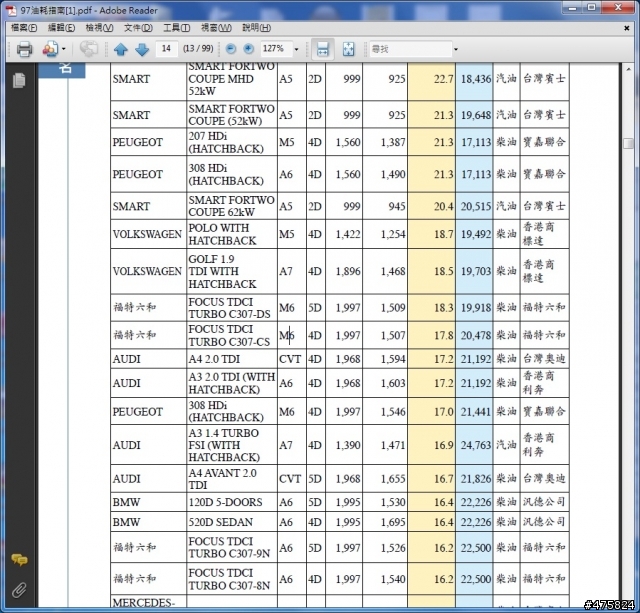Image resolution: width=640 pixels, height=613 pixels.
Task: Open the Attachments paperclip icon in sidebar
Action: click(x=19, y=589)
